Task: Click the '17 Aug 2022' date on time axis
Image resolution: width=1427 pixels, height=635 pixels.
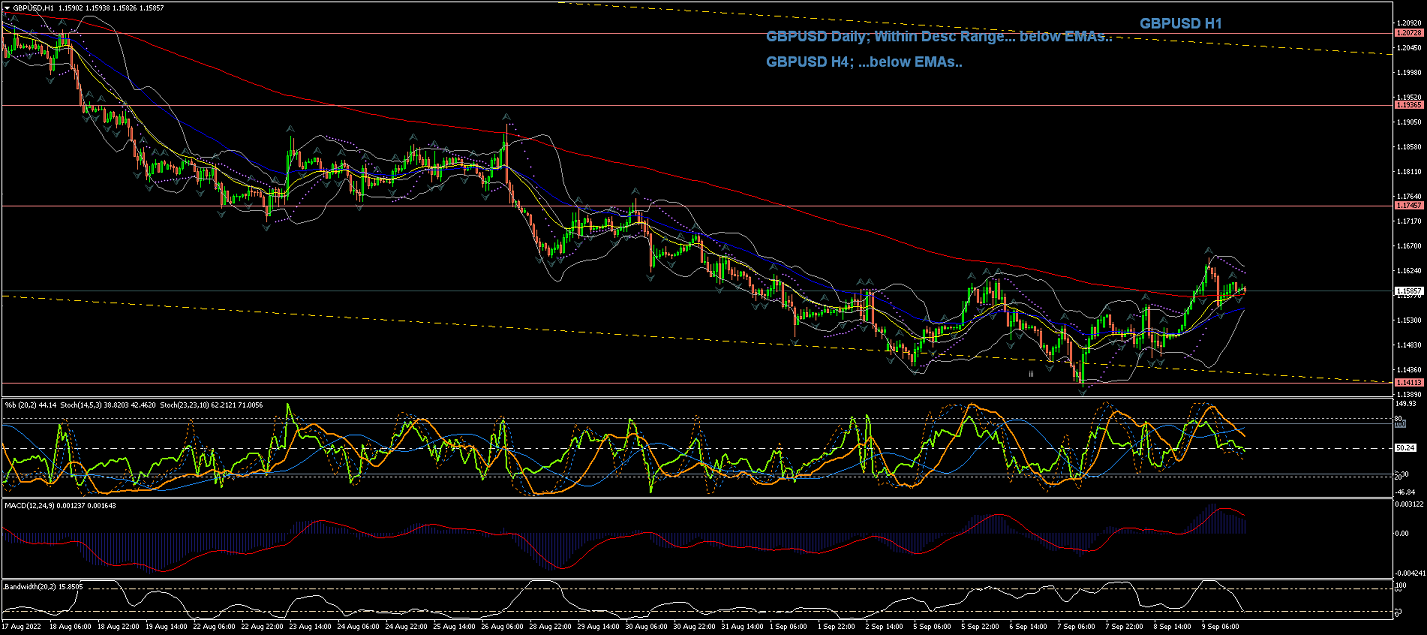Action: click(x=22, y=627)
